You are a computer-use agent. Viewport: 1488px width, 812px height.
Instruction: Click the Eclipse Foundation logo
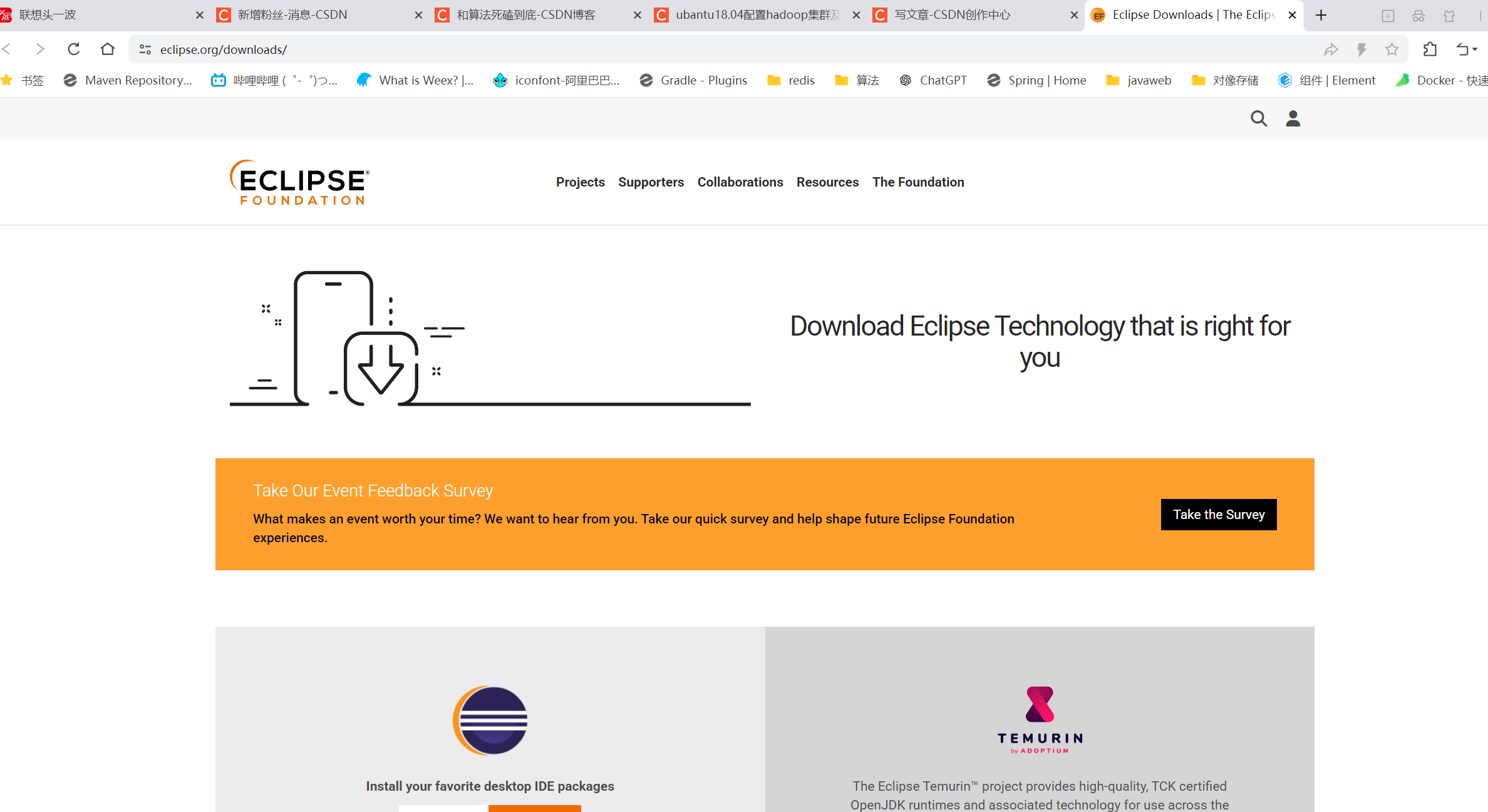point(300,182)
